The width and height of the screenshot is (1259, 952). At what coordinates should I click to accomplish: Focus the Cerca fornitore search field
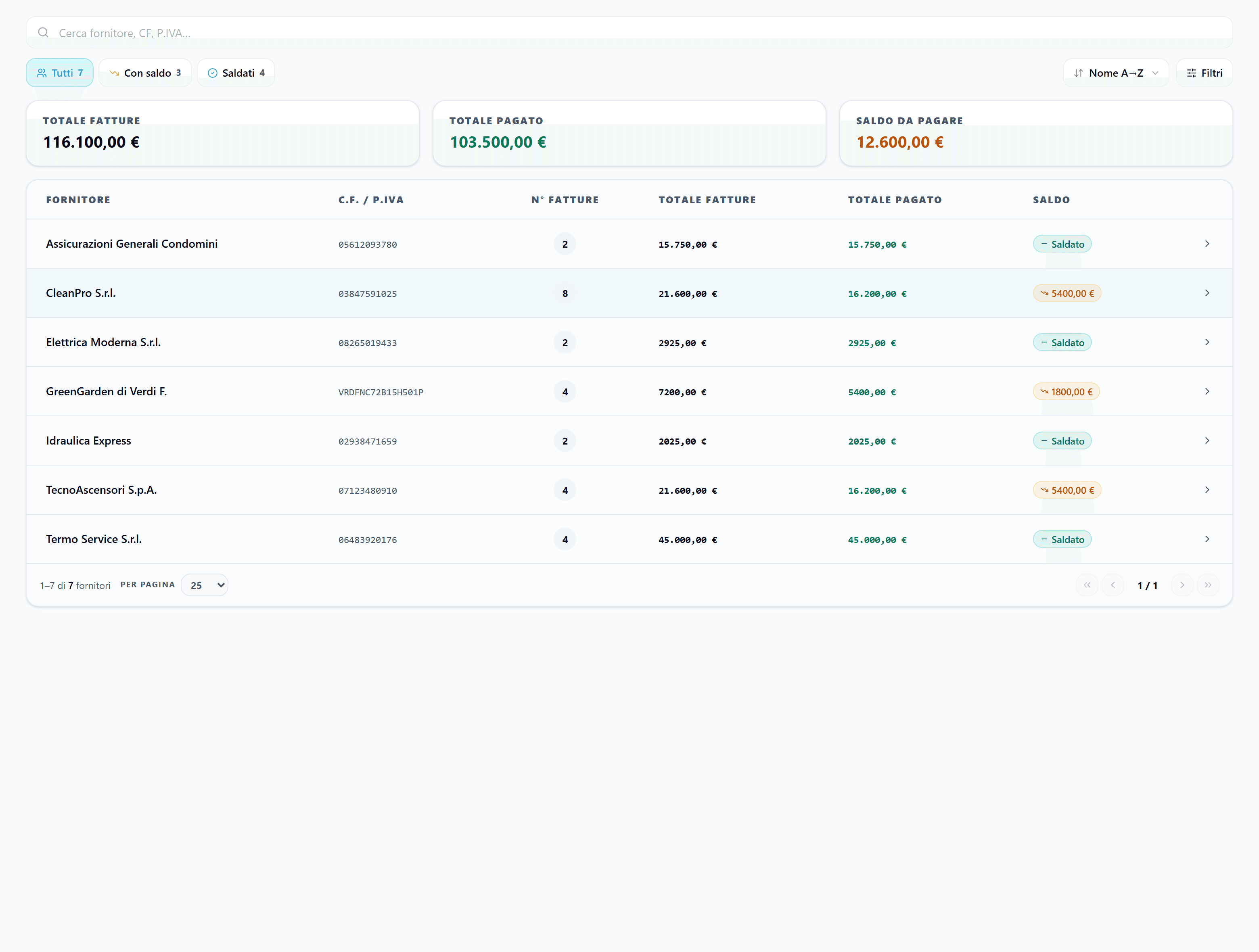click(x=629, y=32)
